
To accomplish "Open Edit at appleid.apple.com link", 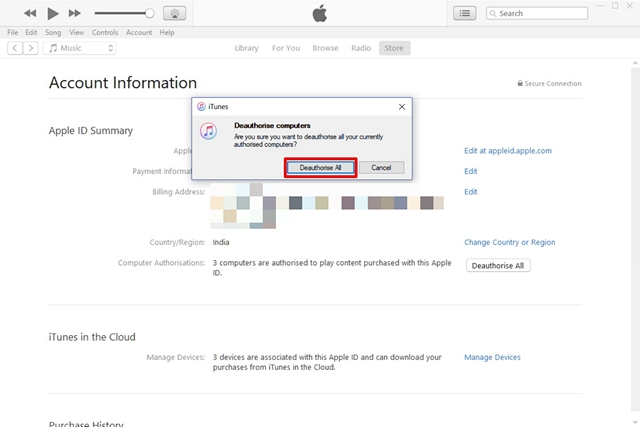I will point(508,151).
